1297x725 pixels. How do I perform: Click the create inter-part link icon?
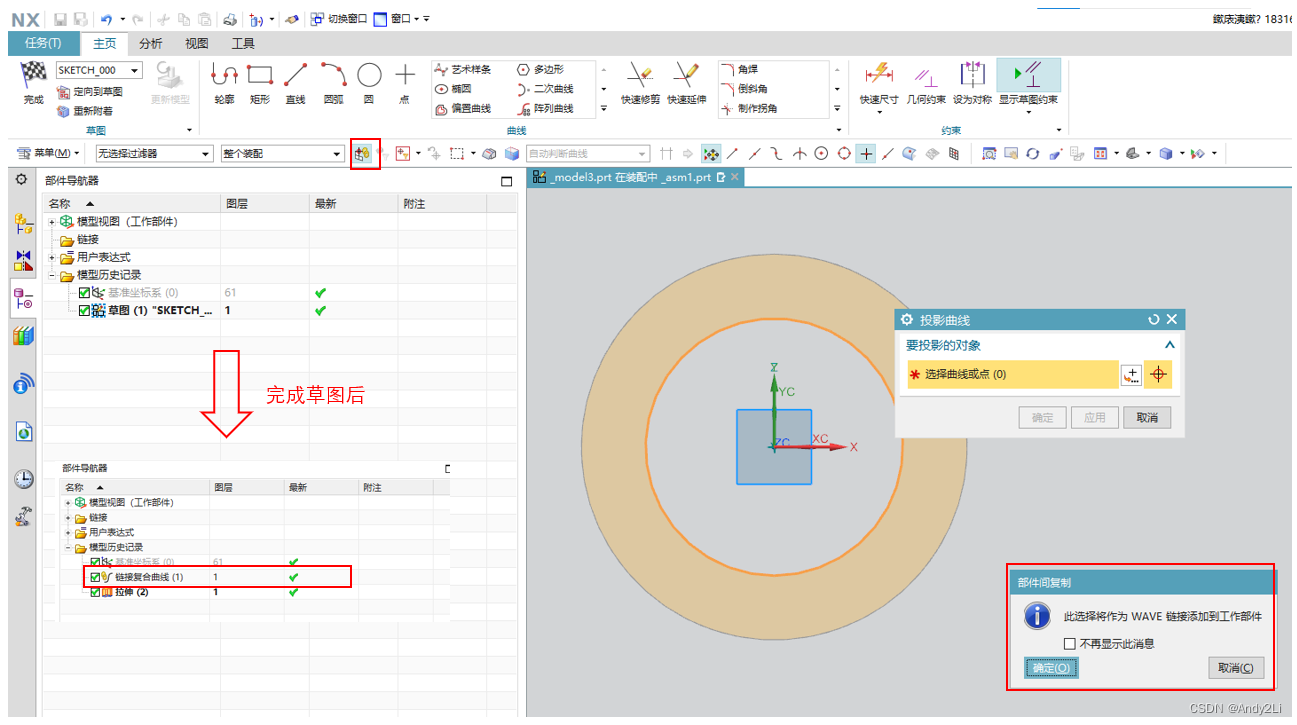coord(364,154)
